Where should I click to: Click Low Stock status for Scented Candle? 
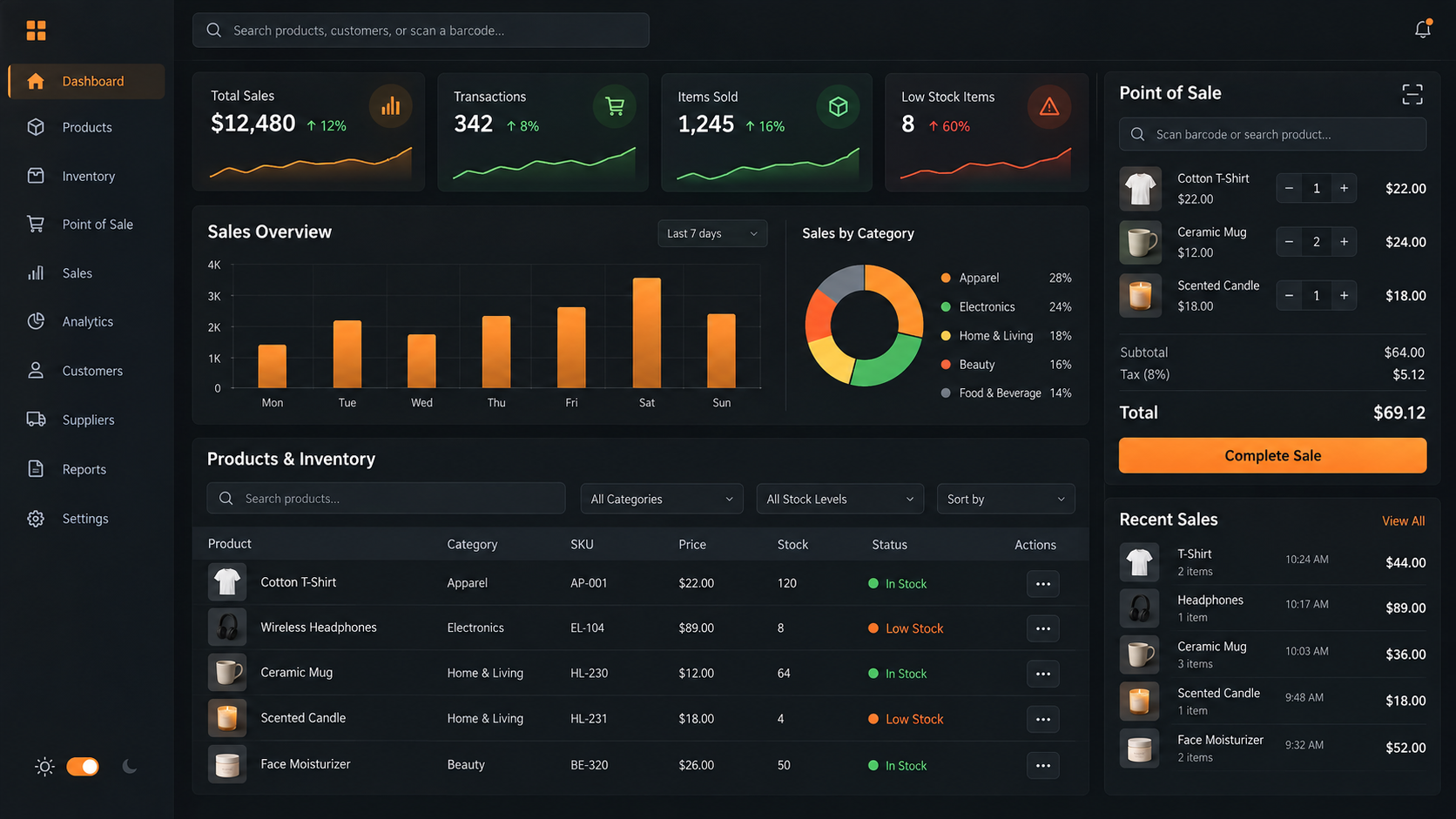[906, 719]
